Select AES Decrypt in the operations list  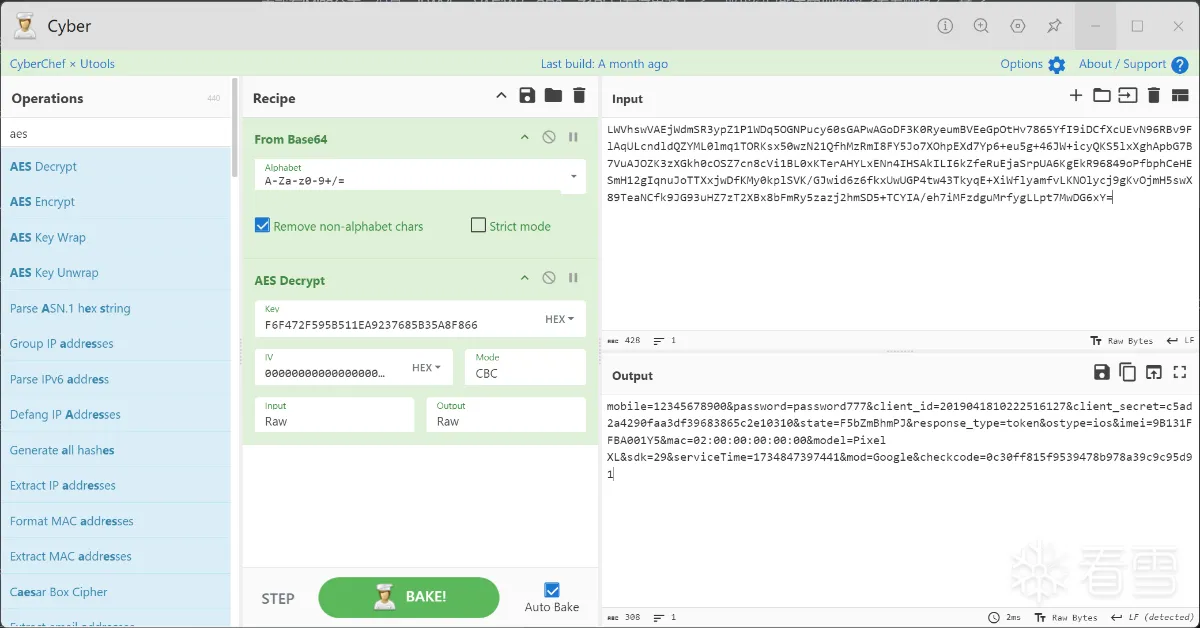[115, 167]
